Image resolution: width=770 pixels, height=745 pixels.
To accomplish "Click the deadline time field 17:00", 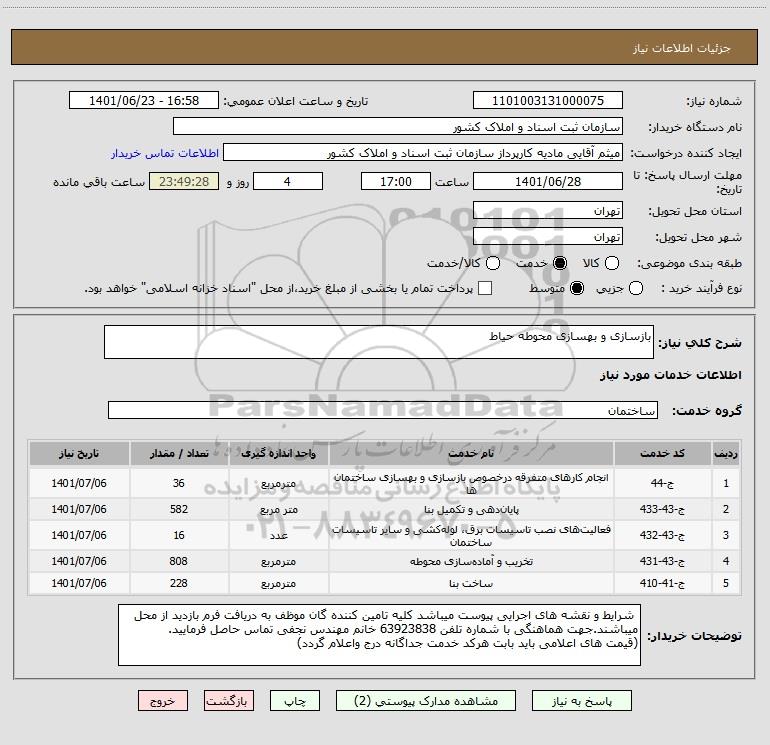I will tap(396, 181).
